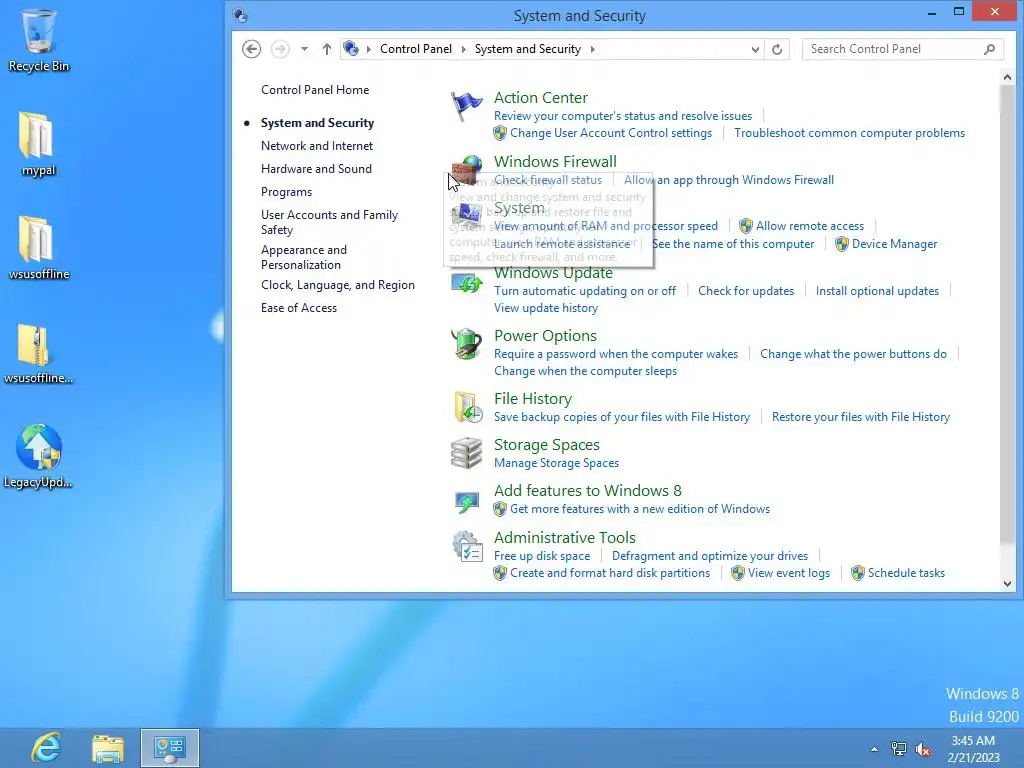The image size is (1024, 768).
Task: Click View event logs link
Action: (x=789, y=573)
